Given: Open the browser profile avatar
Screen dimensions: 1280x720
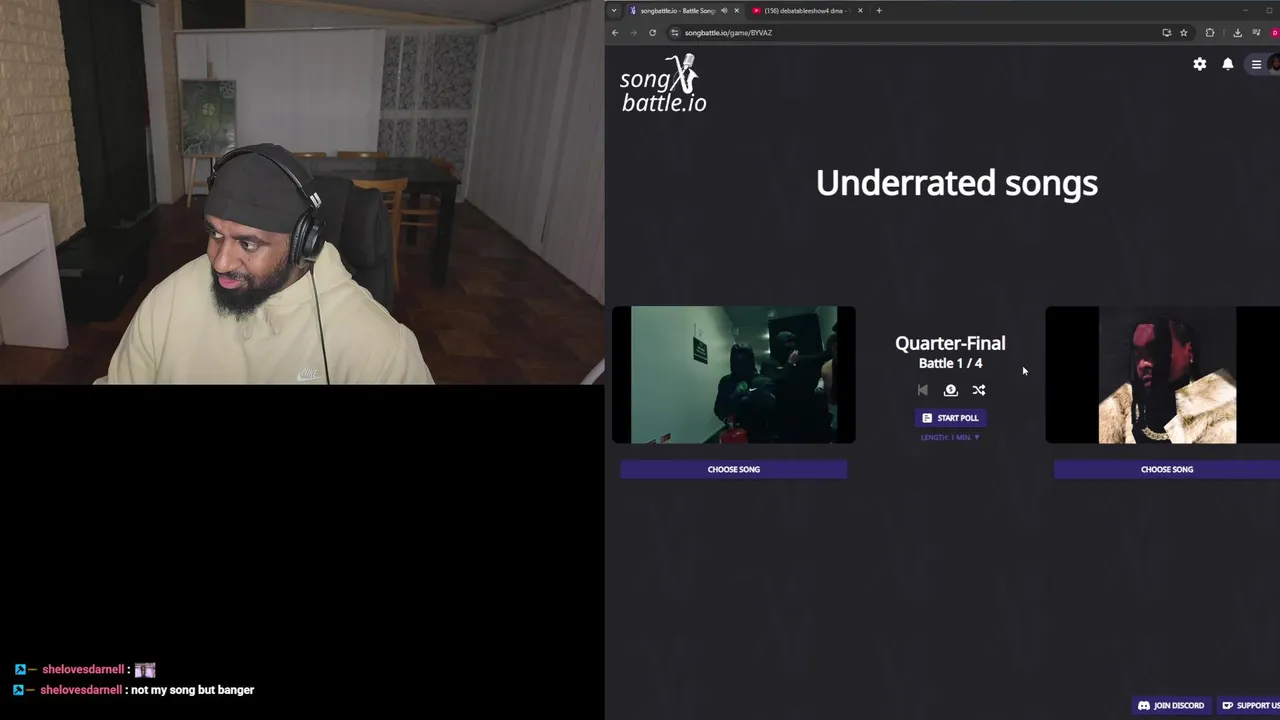Looking at the screenshot, I should coord(1275,33).
